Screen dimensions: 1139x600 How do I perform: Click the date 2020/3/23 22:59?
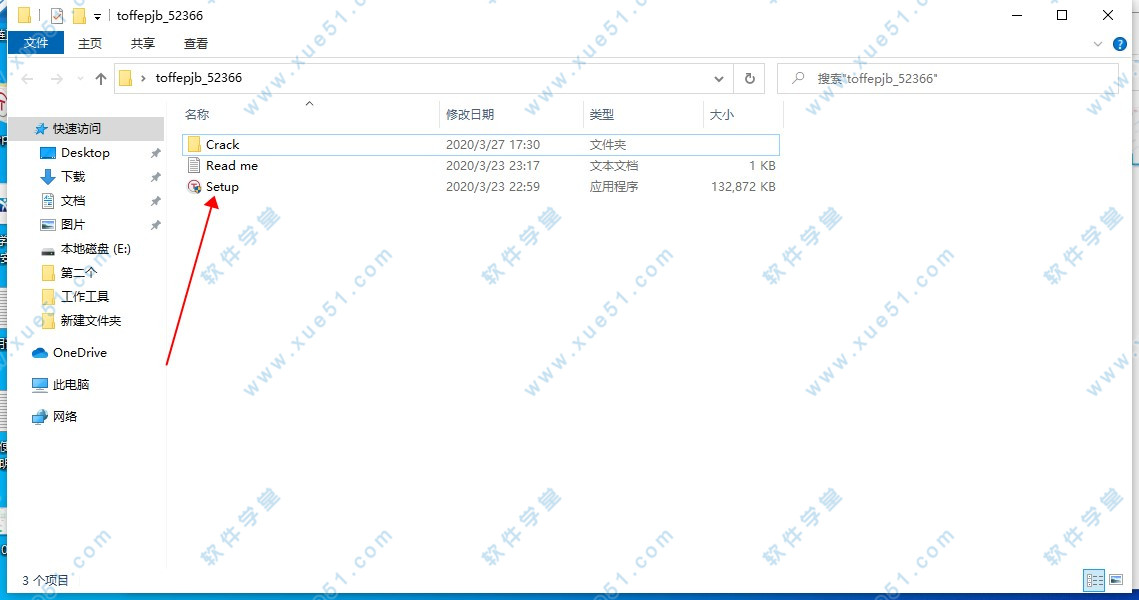(x=493, y=187)
